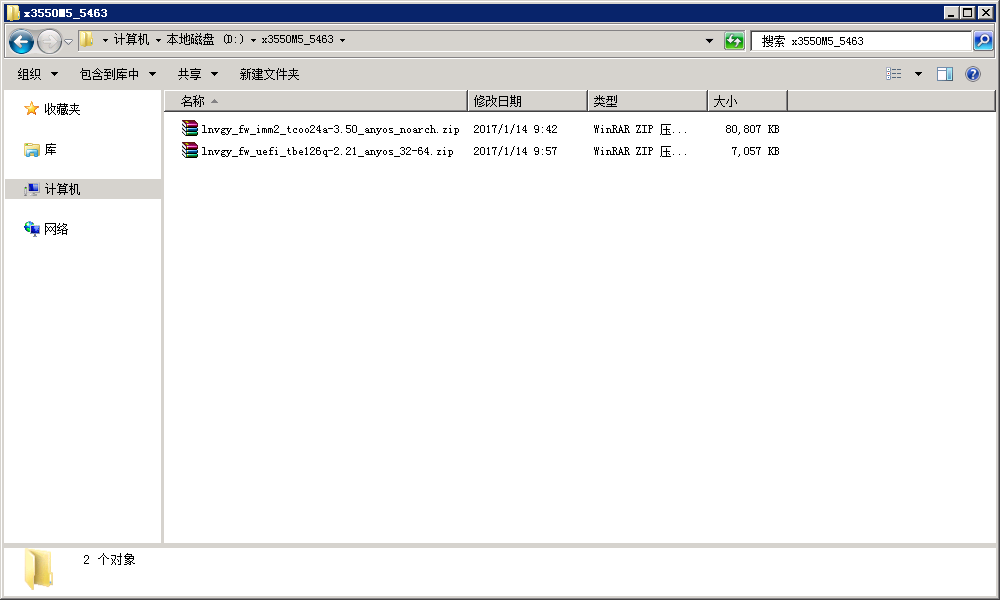Open the 组织 menu

38,74
